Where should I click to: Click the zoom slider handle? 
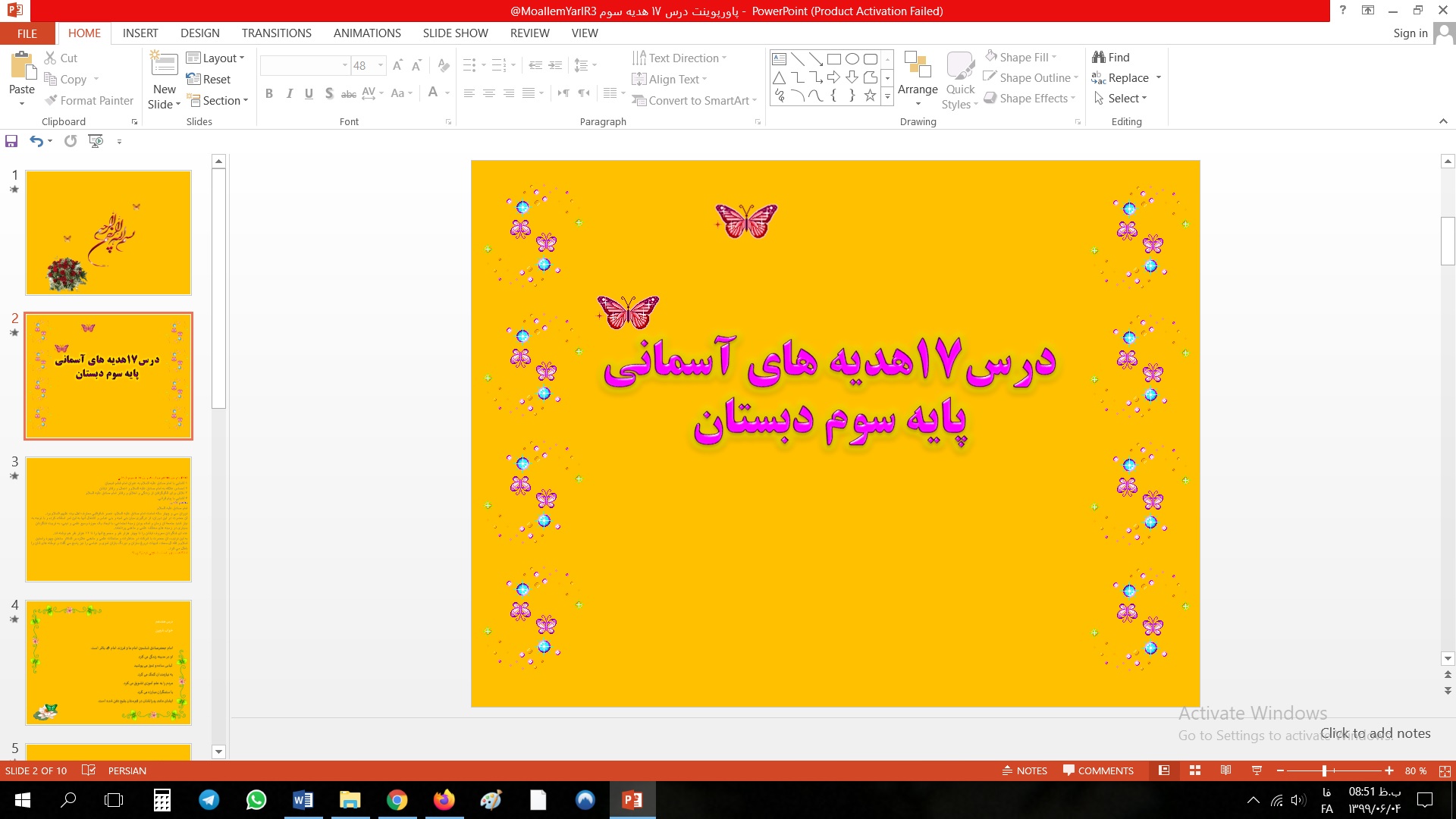click(x=1324, y=770)
